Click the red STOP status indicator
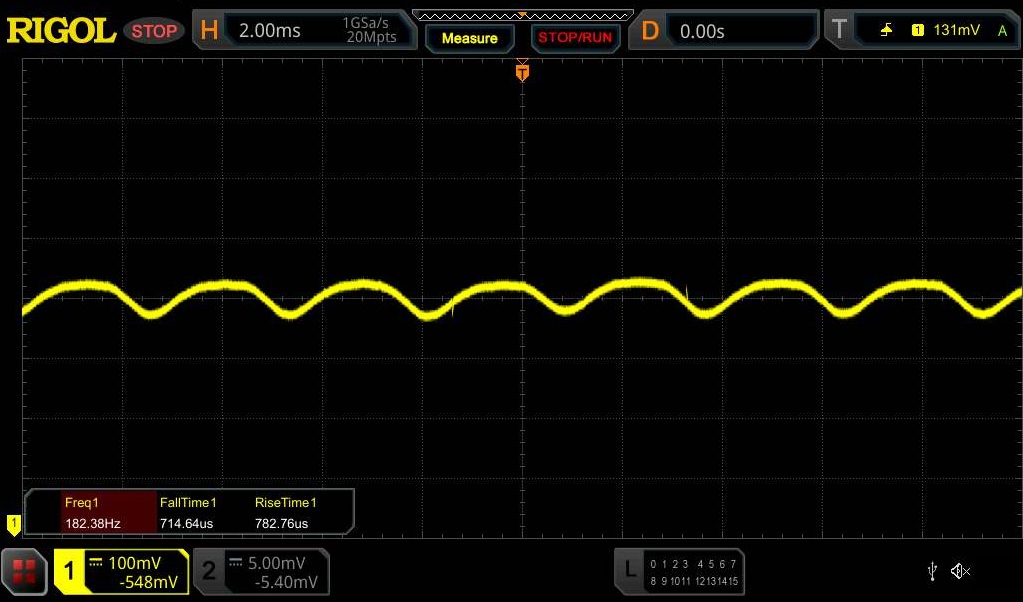Viewport: 1023px width, 602px height. click(154, 31)
